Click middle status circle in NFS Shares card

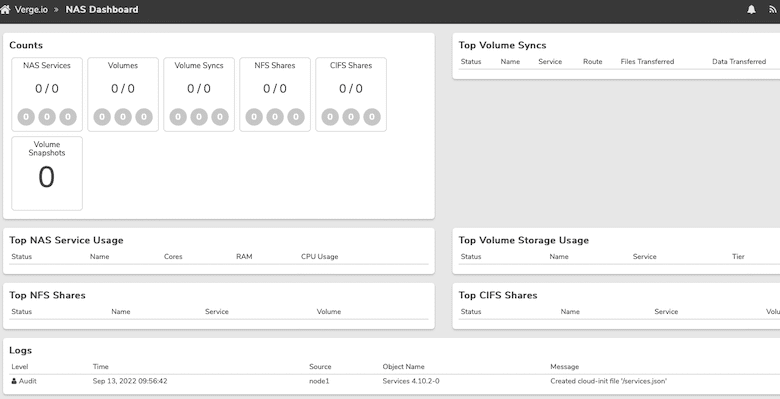[x=275, y=117]
